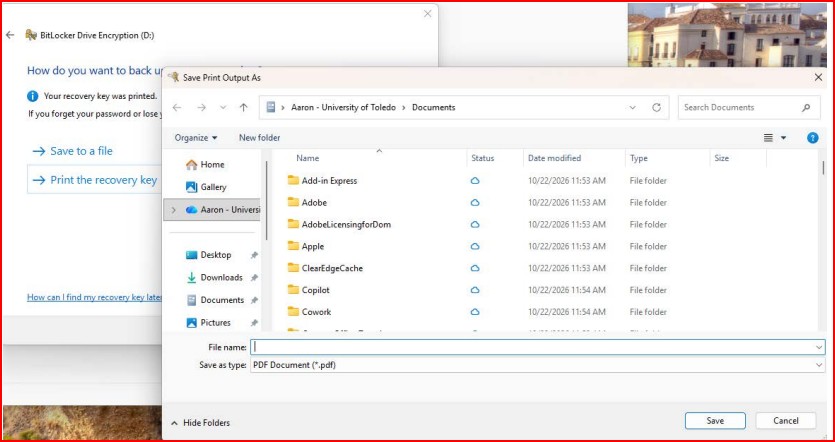835x442 pixels.
Task: Go forward in the Save dialog navigation
Action: [201, 108]
